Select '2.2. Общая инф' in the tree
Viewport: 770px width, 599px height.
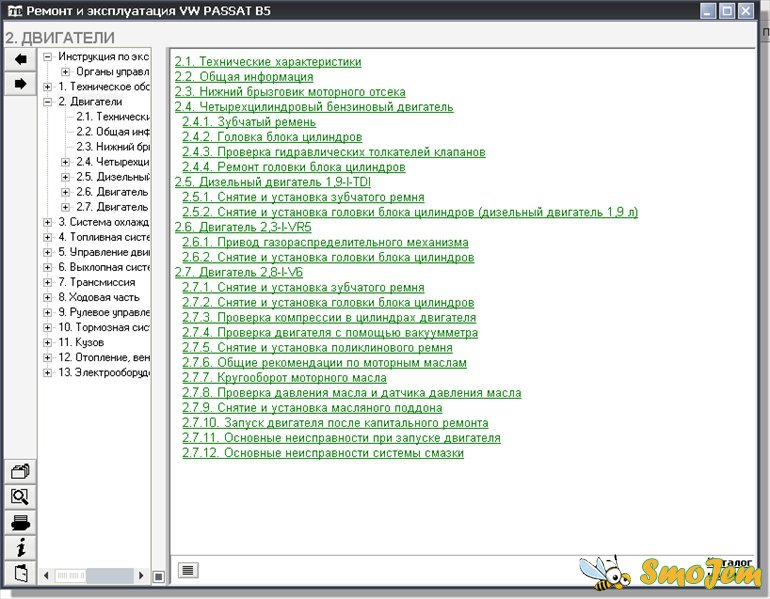[x=112, y=132]
